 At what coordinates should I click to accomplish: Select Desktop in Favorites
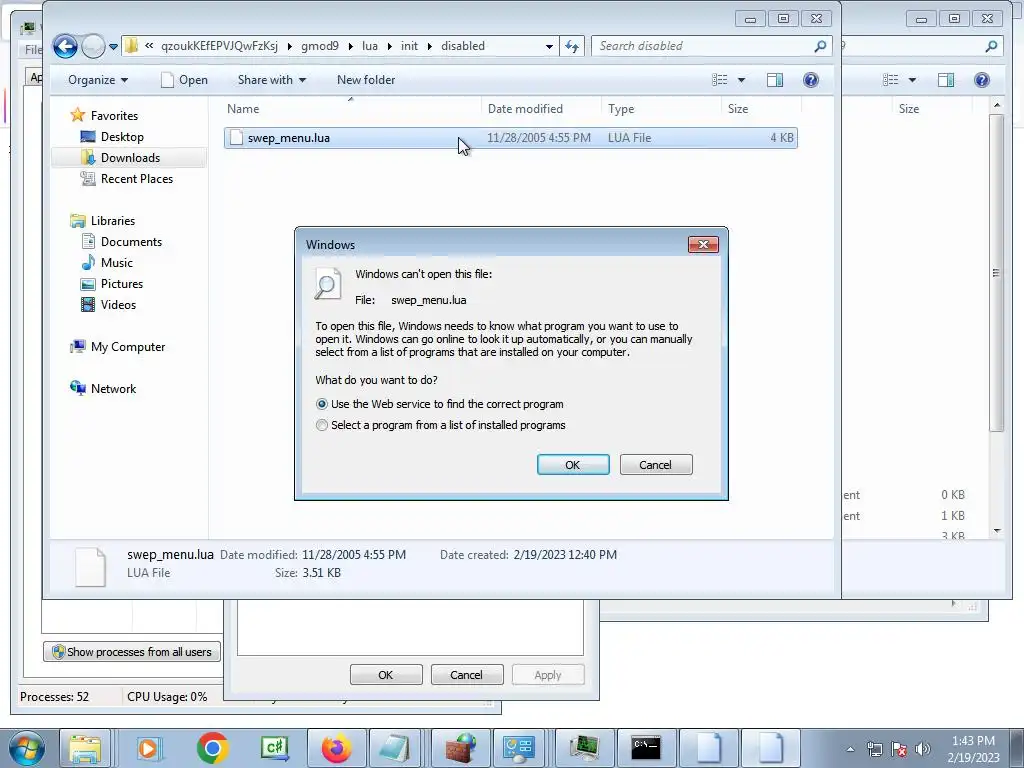pyautogui.click(x=121, y=136)
